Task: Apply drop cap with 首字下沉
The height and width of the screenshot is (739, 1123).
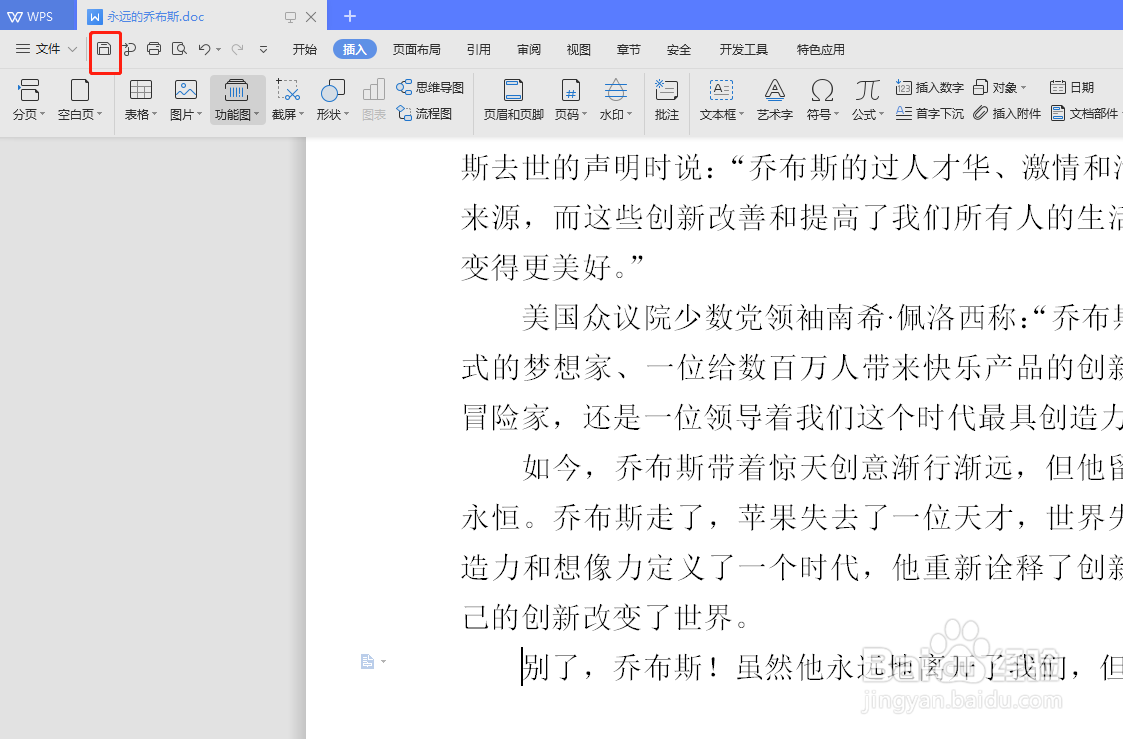Action: click(929, 113)
